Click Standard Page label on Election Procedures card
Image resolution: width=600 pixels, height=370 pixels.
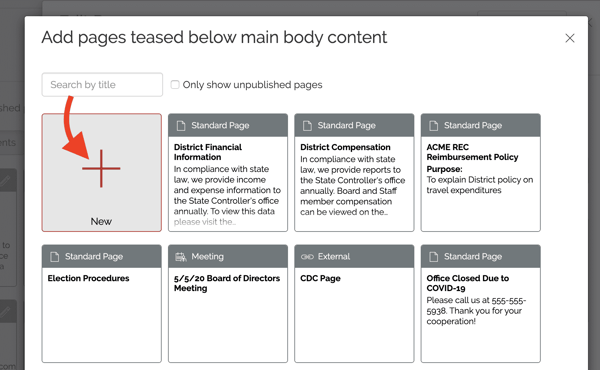click(x=94, y=257)
